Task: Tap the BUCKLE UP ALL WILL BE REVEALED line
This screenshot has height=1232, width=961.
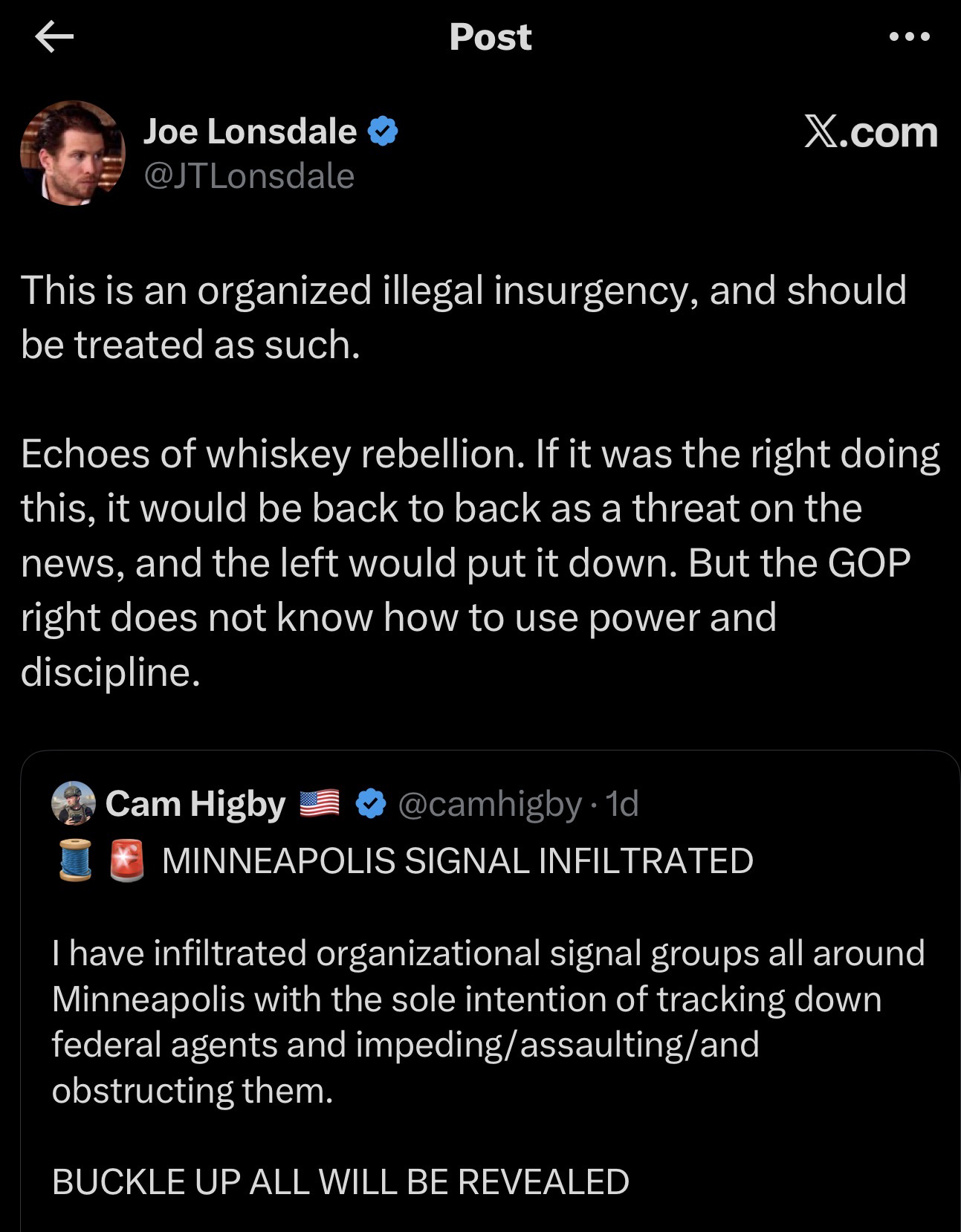Action: click(x=340, y=1181)
